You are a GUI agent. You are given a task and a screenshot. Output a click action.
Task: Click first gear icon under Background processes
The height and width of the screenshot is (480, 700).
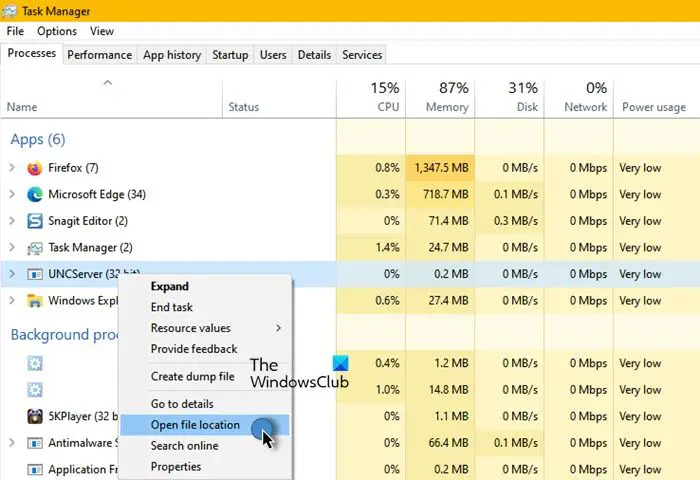pyautogui.click(x=35, y=363)
